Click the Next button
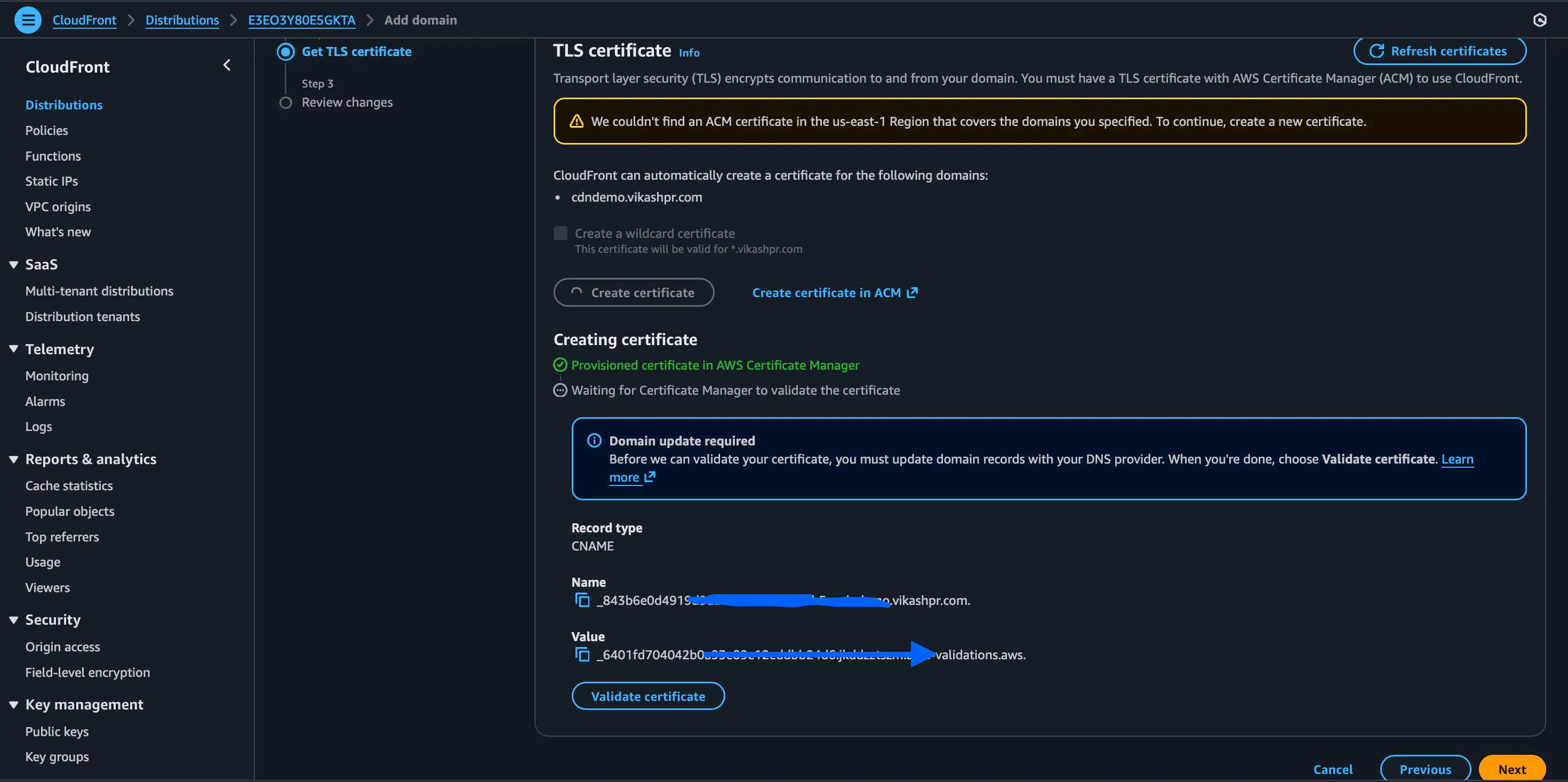1568x782 pixels. coord(1511,769)
